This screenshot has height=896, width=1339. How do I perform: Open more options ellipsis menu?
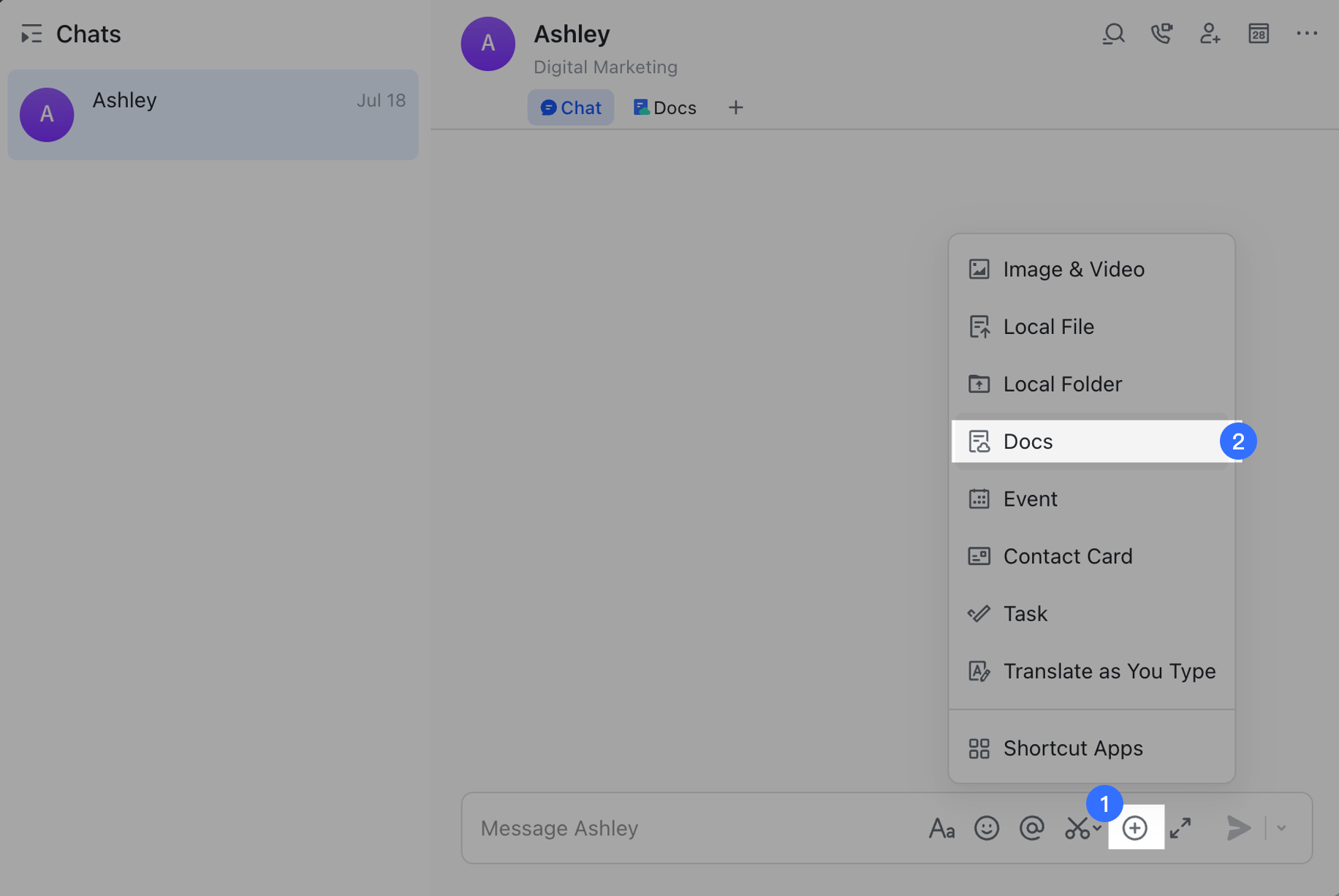1306,34
